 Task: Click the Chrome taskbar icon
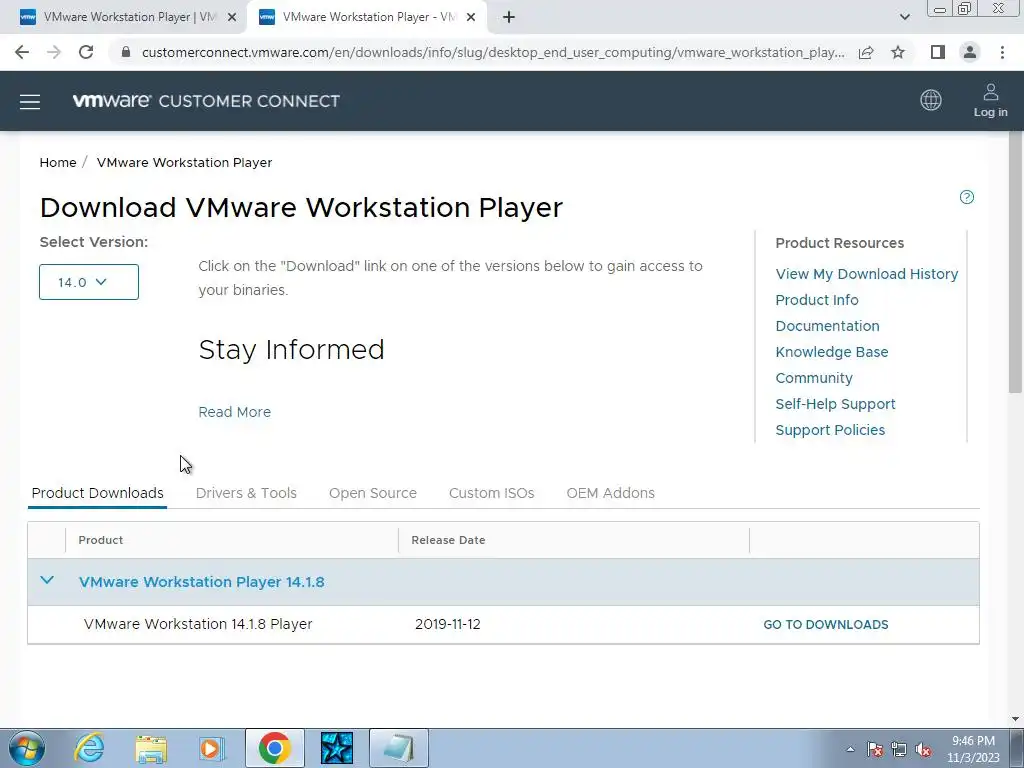pos(275,748)
